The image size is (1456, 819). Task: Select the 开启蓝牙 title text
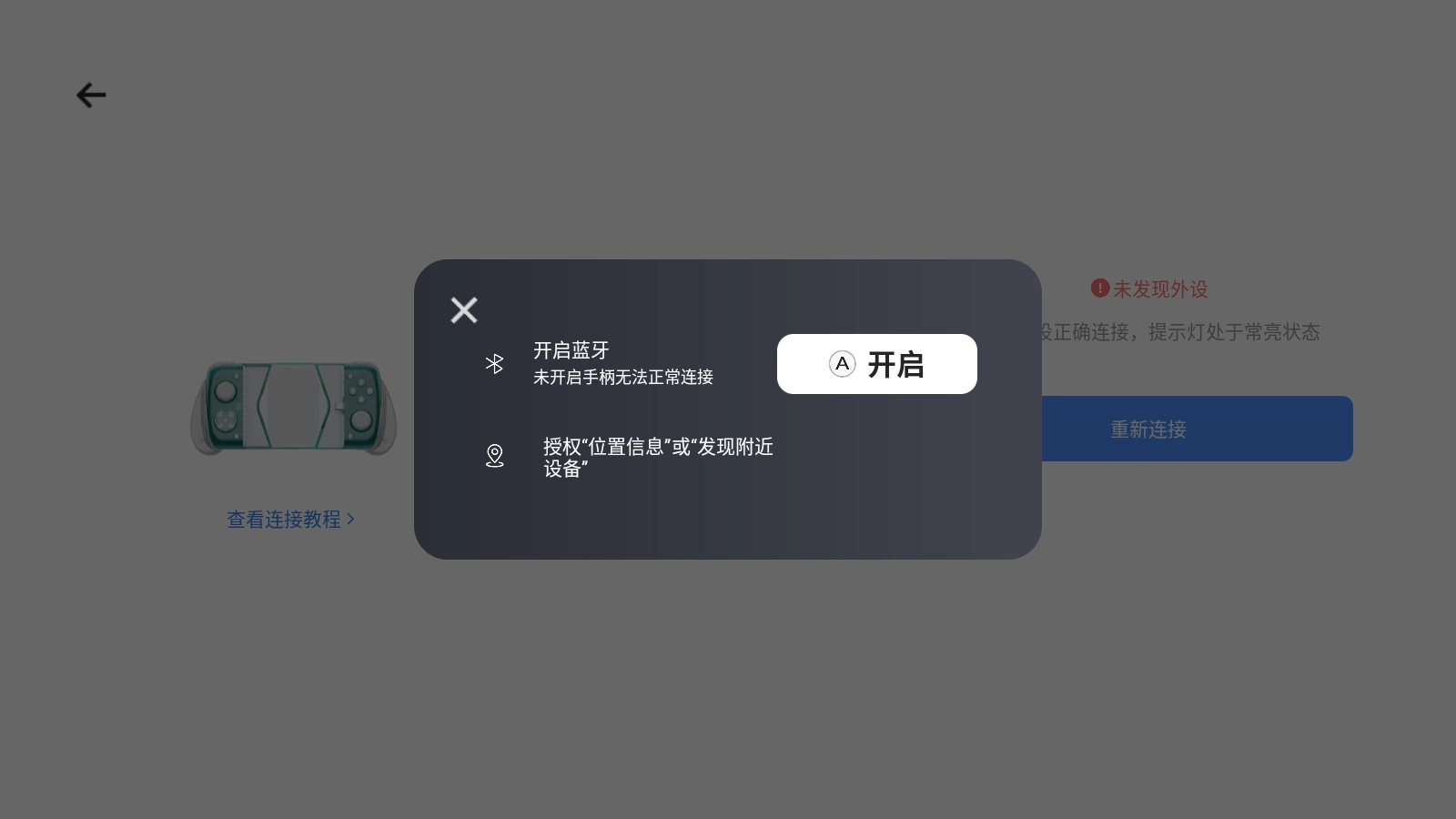571,350
